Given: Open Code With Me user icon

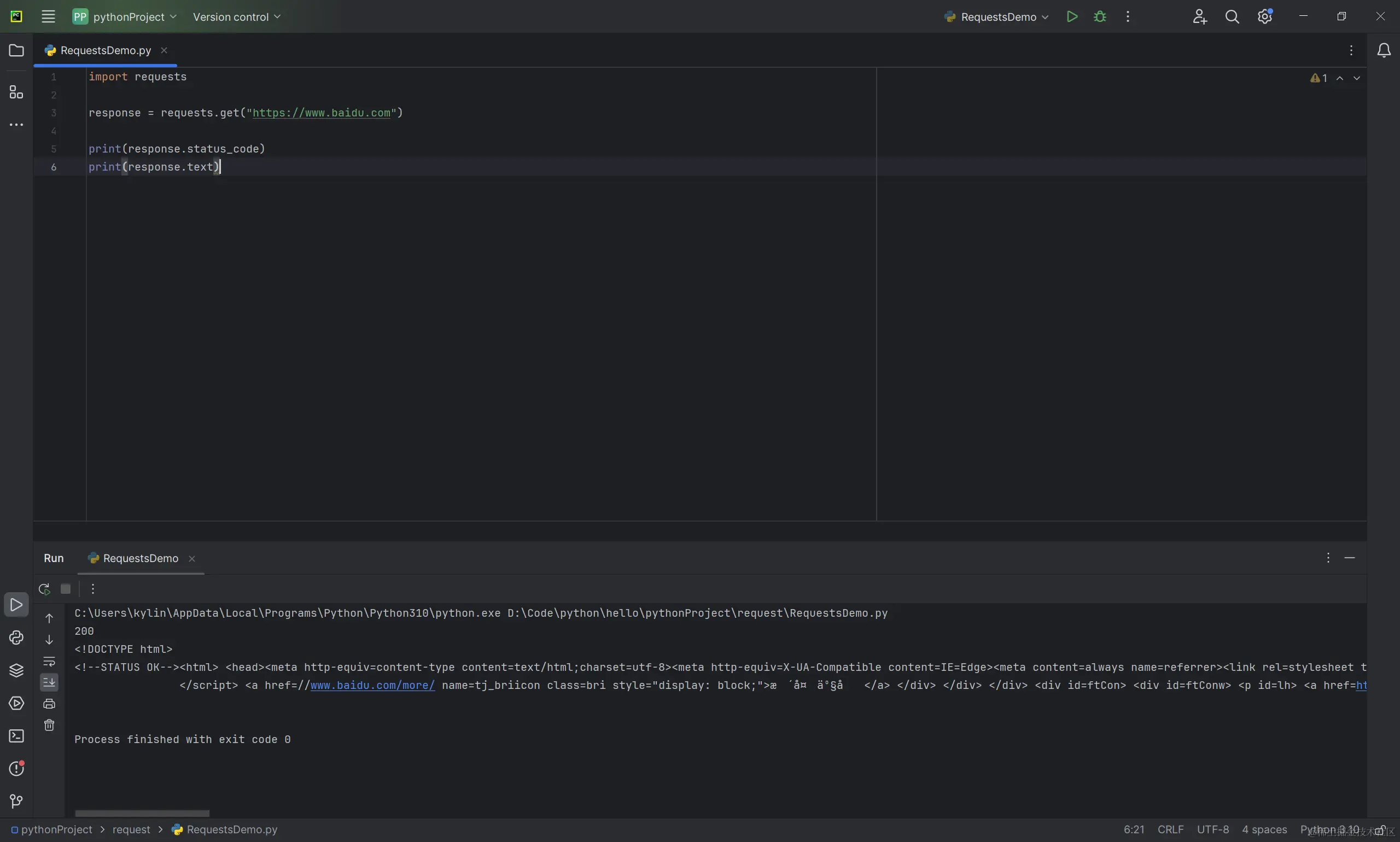Looking at the screenshot, I should (x=1199, y=16).
